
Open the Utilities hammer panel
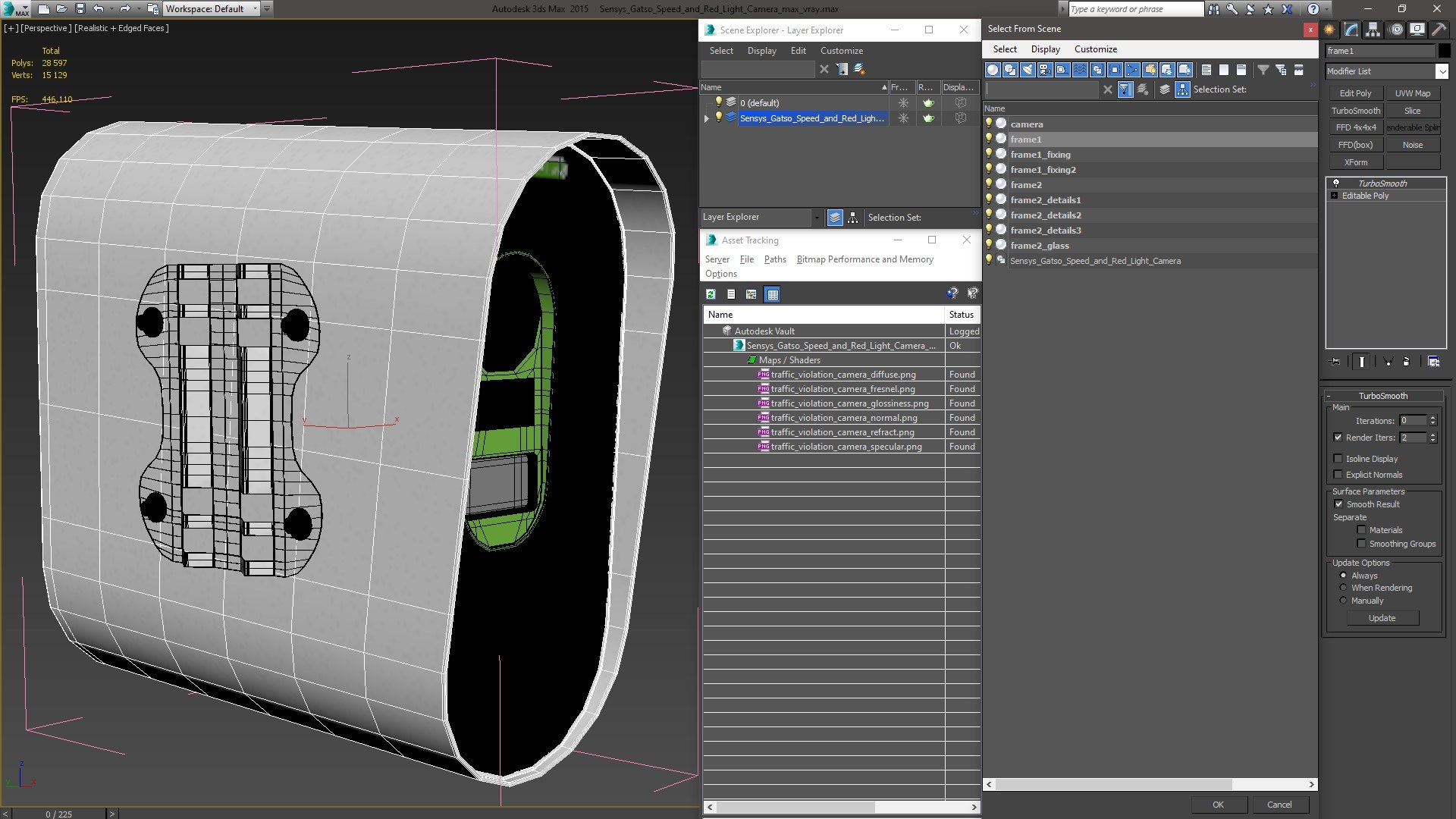pyautogui.click(x=1439, y=30)
